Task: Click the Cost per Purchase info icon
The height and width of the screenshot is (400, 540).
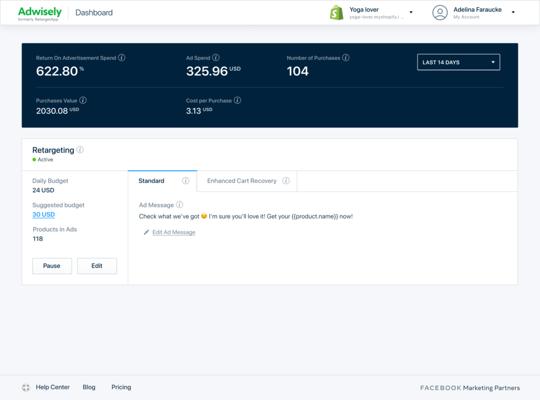Action: coord(237,100)
